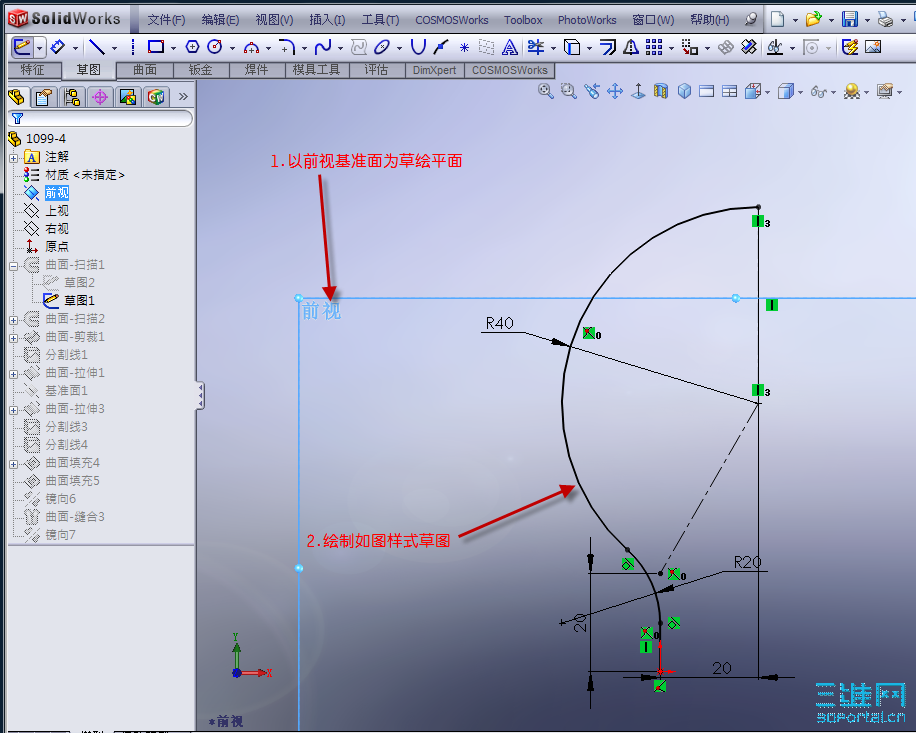Viewport: 916px width, 733px height.
Task: Open the Line tool dropdown arrow
Action: pos(114,48)
